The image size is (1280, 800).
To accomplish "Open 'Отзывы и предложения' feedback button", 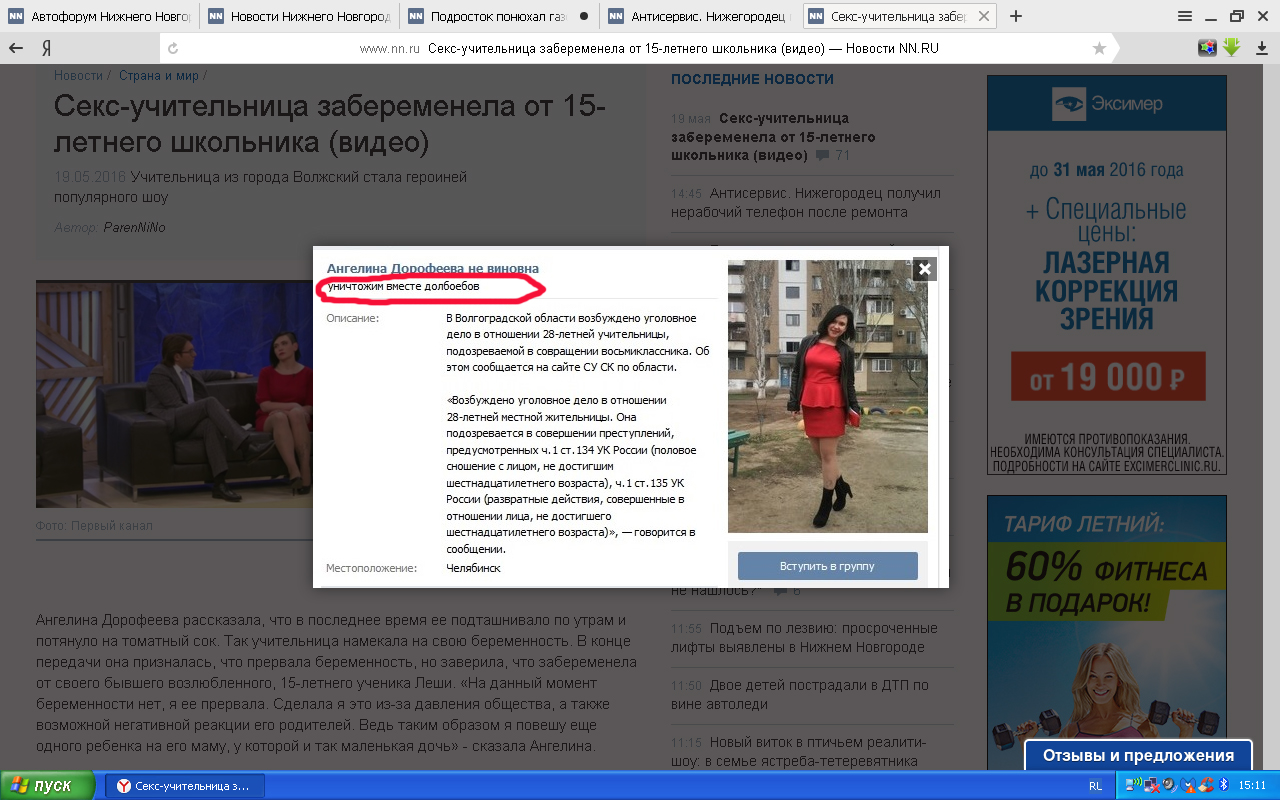I will pyautogui.click(x=1138, y=755).
